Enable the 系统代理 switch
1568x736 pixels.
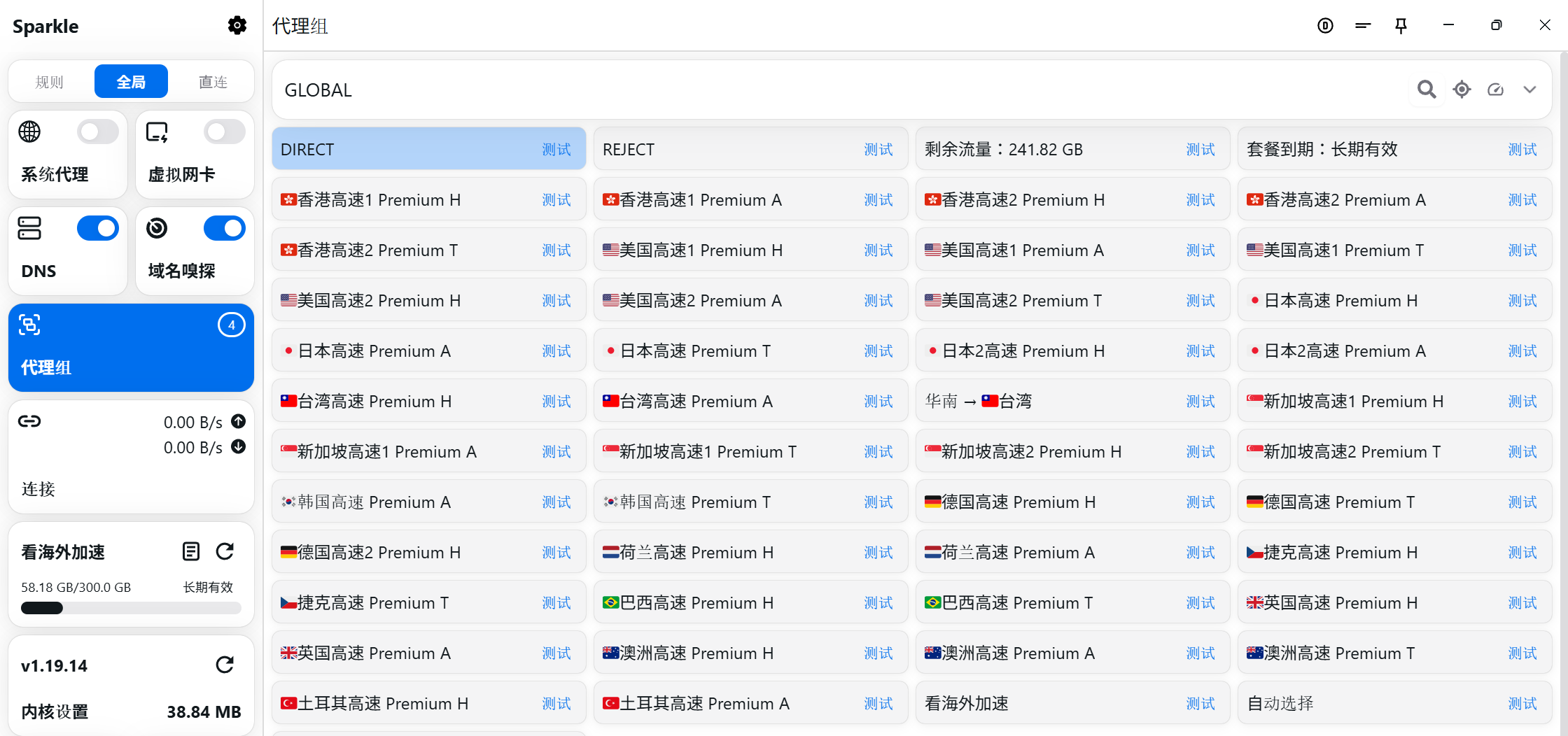[98, 132]
